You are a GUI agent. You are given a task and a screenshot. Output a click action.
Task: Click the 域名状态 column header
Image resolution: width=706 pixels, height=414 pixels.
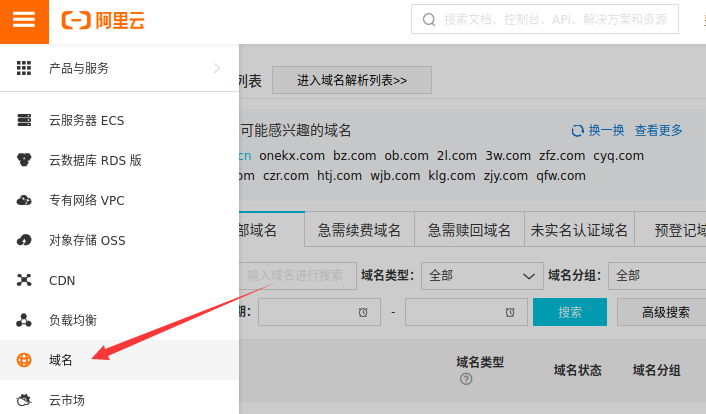[x=578, y=370]
